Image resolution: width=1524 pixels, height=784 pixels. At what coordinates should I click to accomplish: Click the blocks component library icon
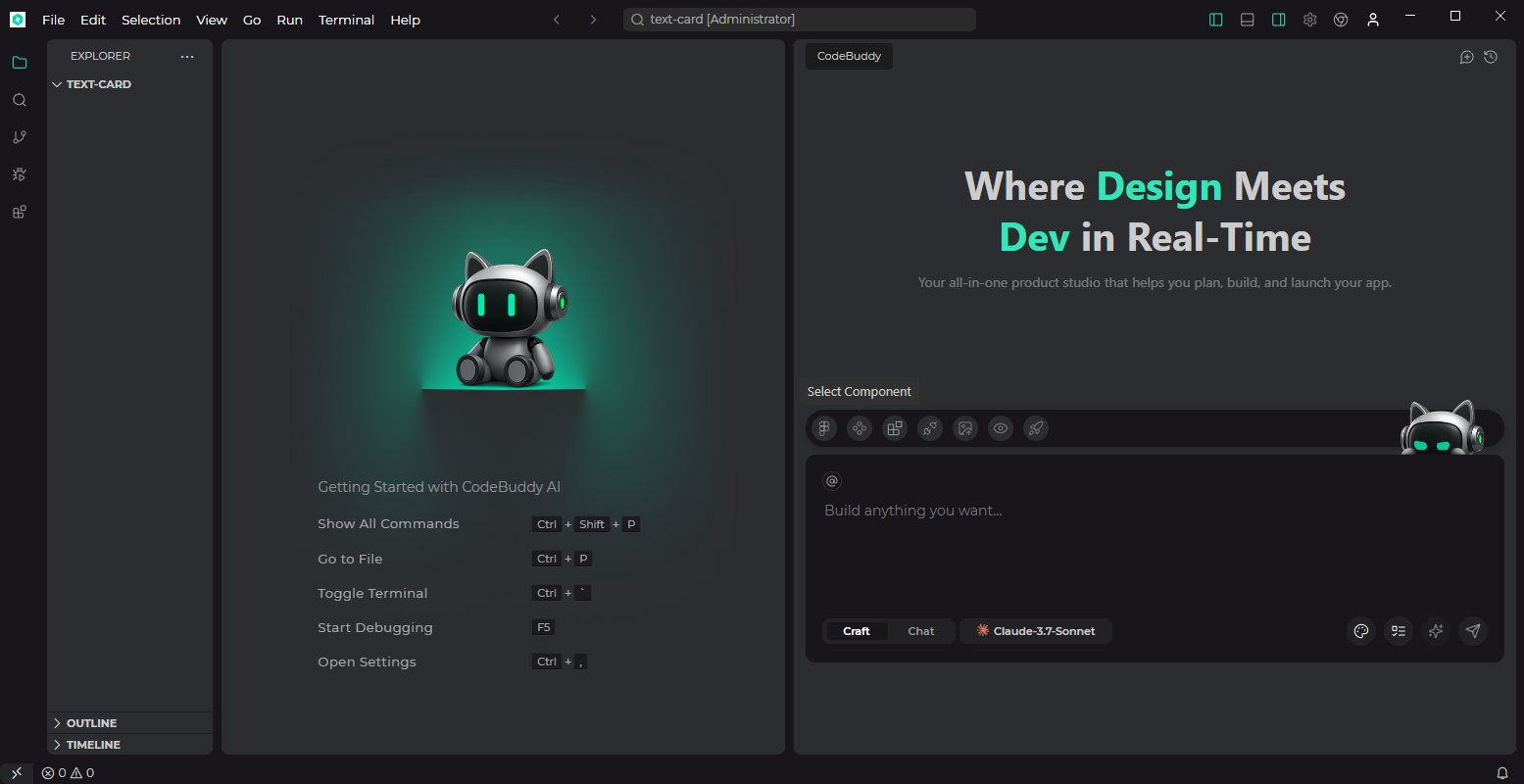tap(895, 428)
